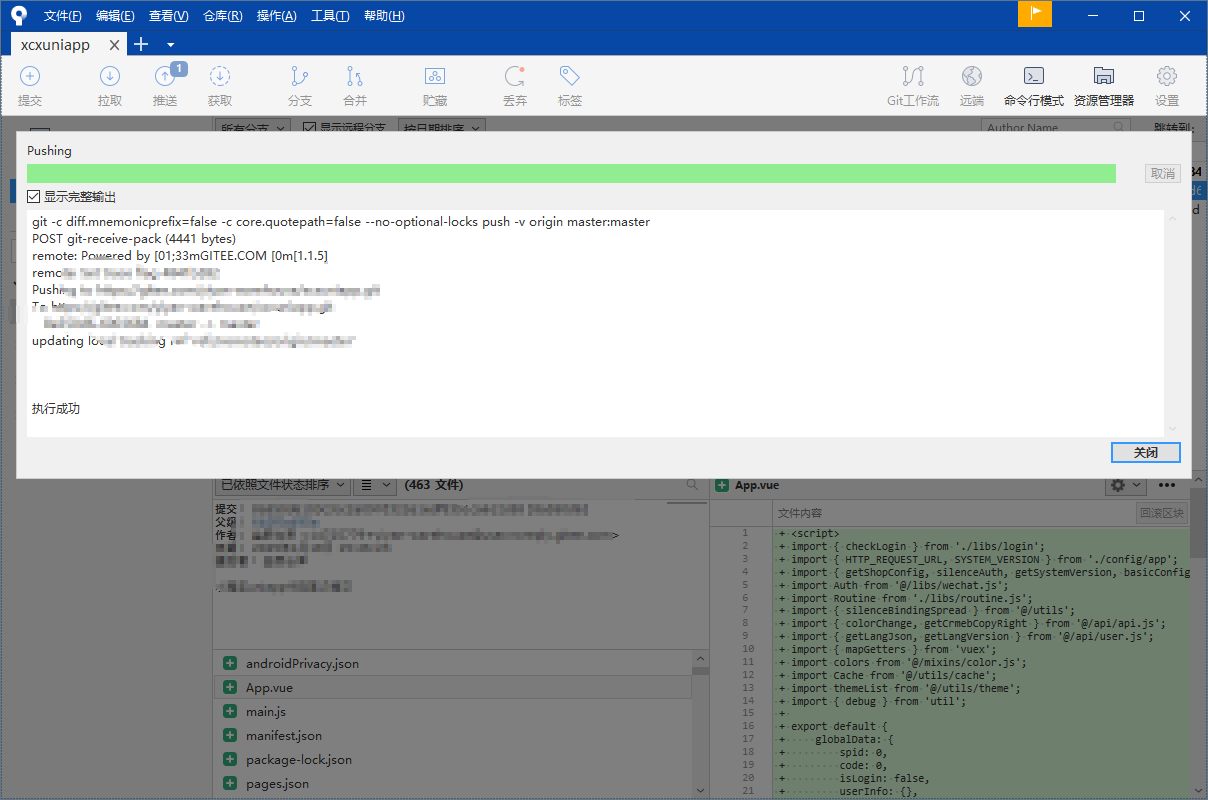Switch to the xcxuniapp repository tab
The height and width of the screenshot is (800, 1208).
pos(55,44)
